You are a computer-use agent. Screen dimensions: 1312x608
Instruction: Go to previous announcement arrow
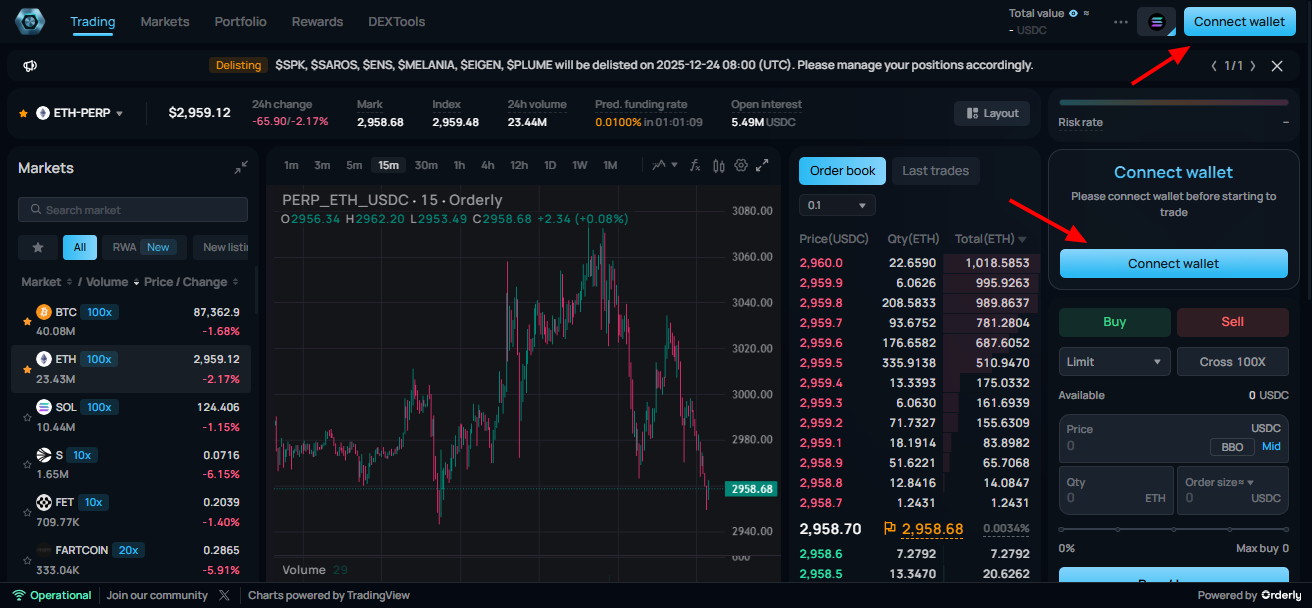pyautogui.click(x=1214, y=66)
